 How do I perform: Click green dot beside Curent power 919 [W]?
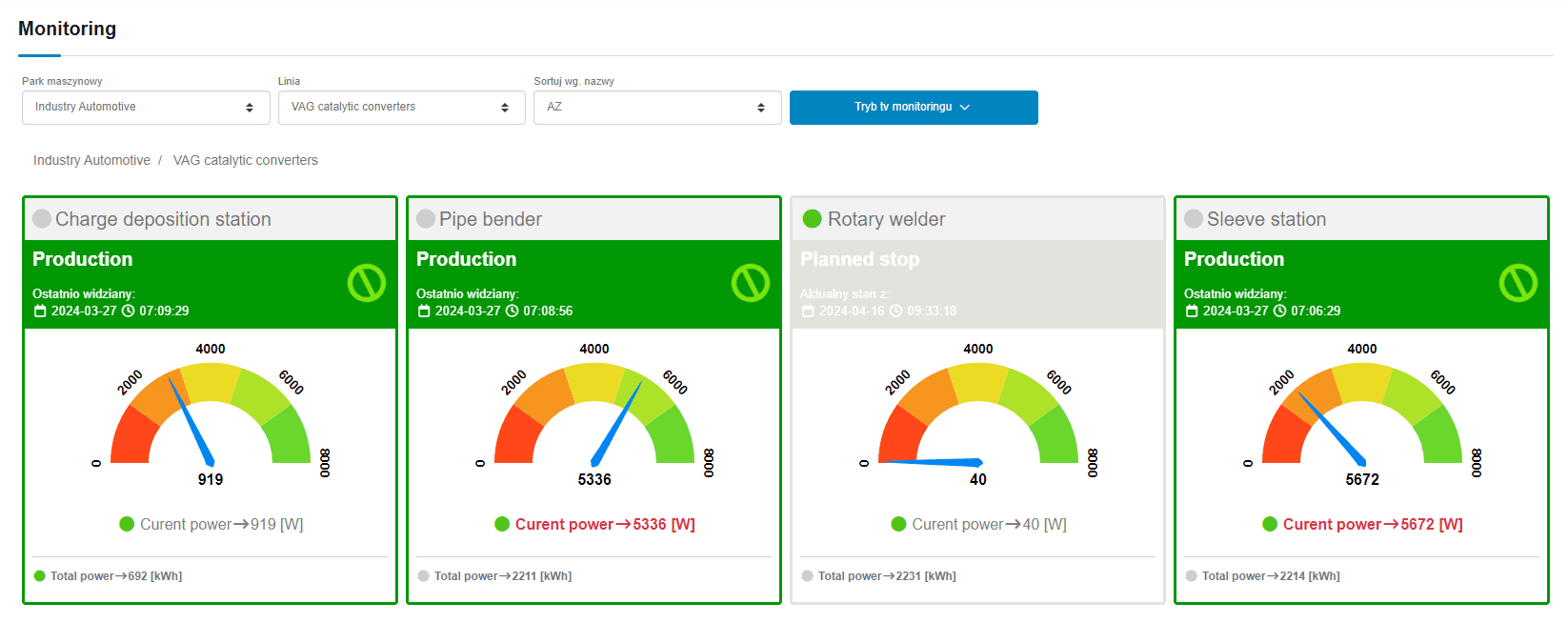[x=127, y=524]
